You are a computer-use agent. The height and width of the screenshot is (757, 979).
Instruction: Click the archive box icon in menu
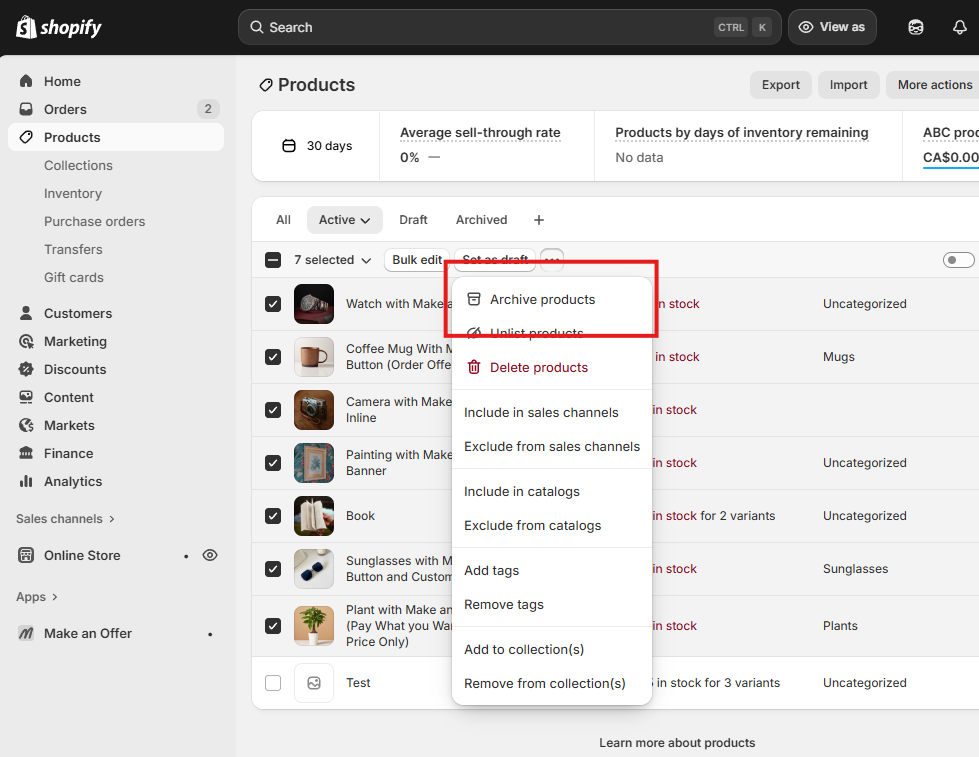tap(474, 299)
